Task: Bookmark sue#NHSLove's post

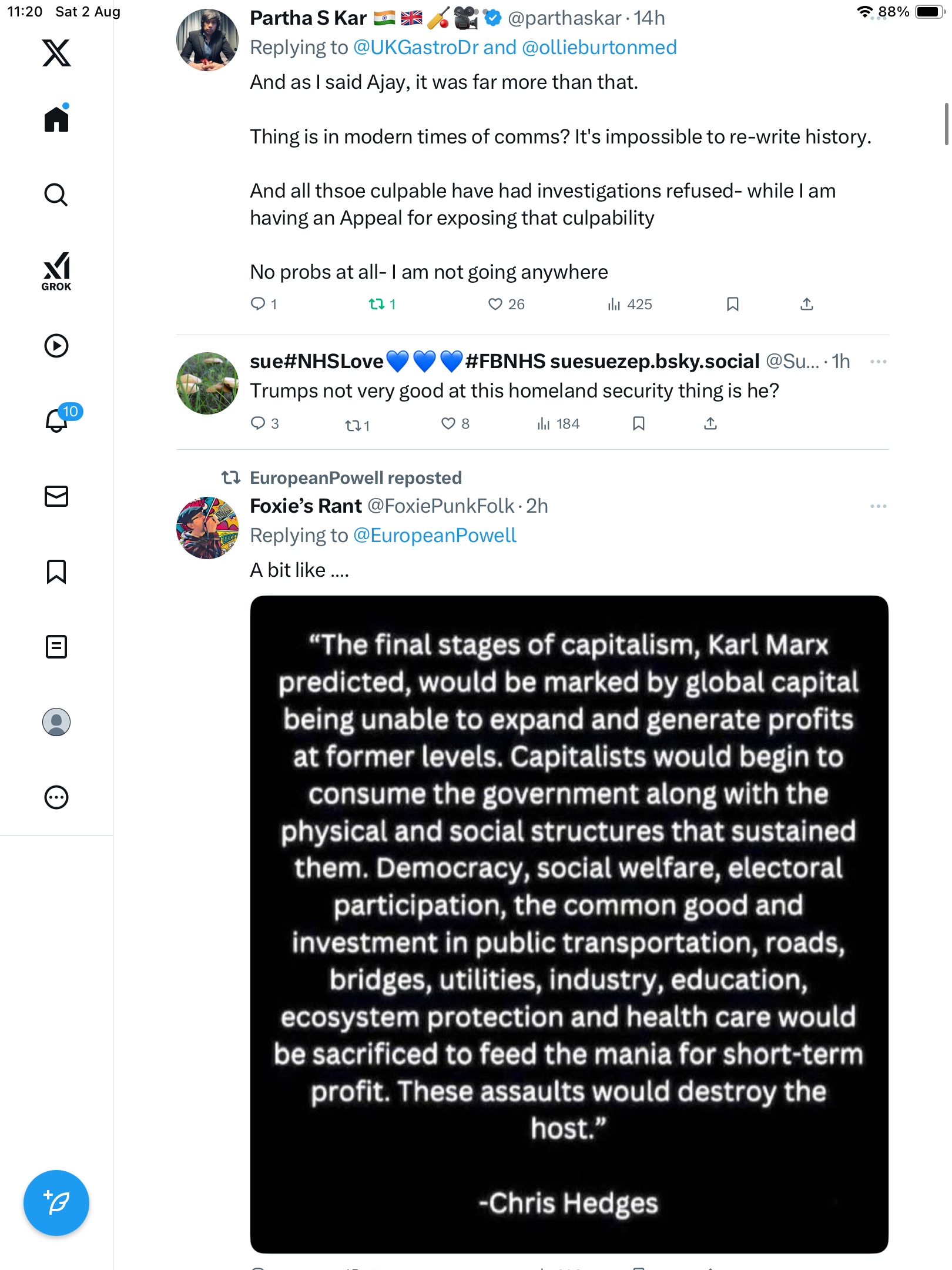Action: 639,423
